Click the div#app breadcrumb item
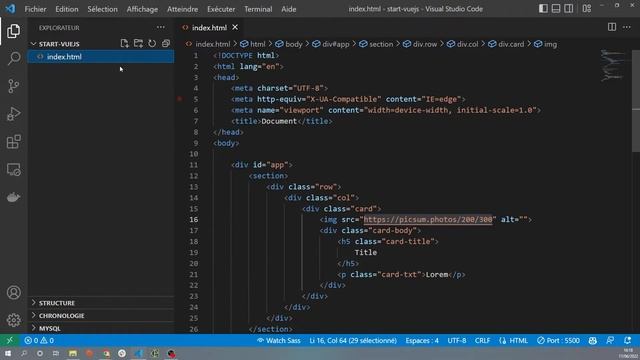 coord(331,44)
